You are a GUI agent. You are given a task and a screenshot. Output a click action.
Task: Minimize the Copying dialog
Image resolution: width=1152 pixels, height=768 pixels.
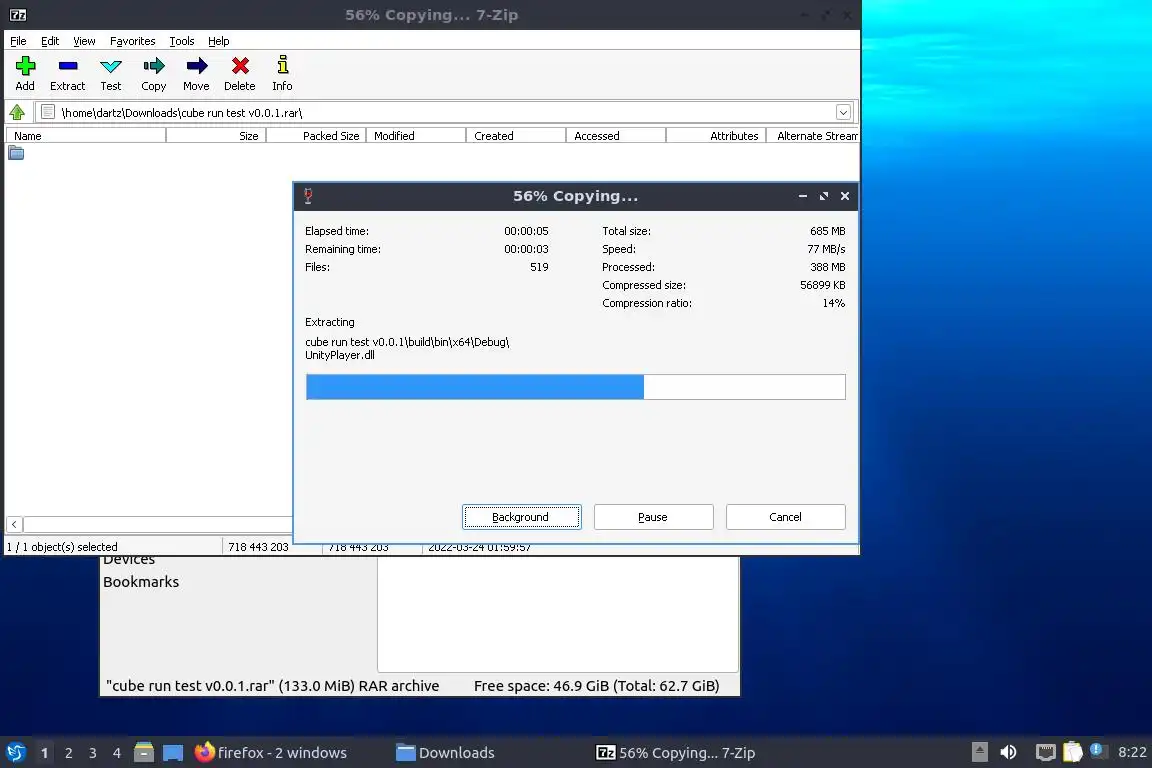803,196
